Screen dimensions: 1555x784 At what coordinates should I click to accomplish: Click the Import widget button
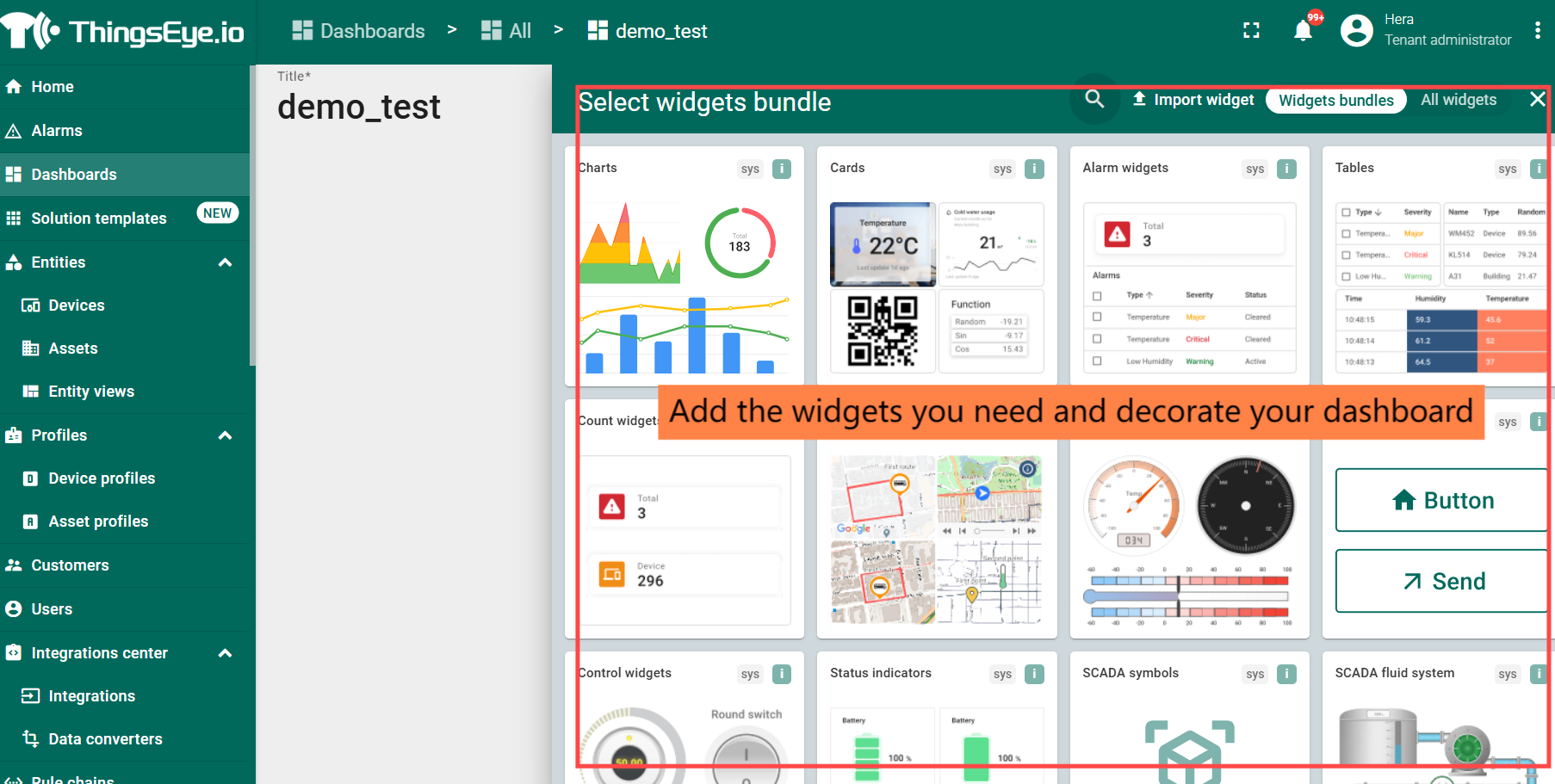pyautogui.click(x=1193, y=100)
